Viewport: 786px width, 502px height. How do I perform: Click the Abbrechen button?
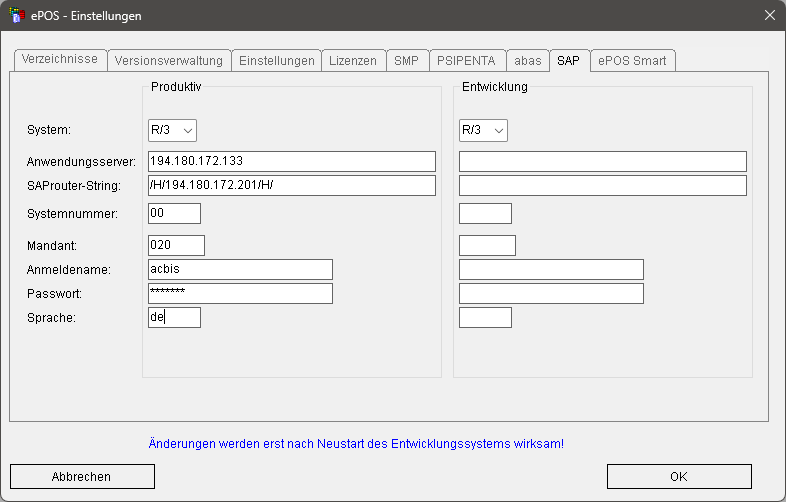(82, 476)
